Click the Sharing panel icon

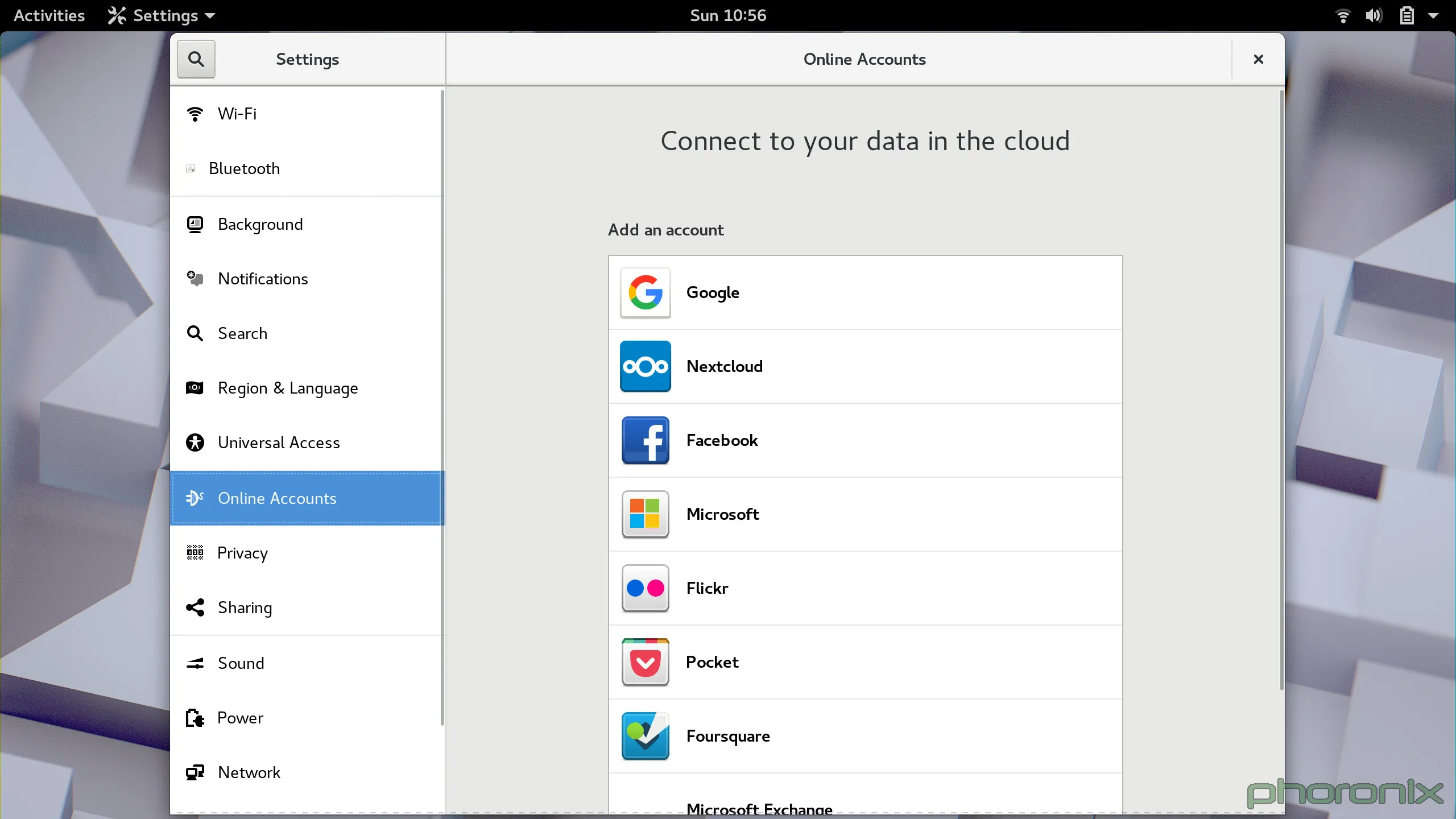(x=195, y=607)
